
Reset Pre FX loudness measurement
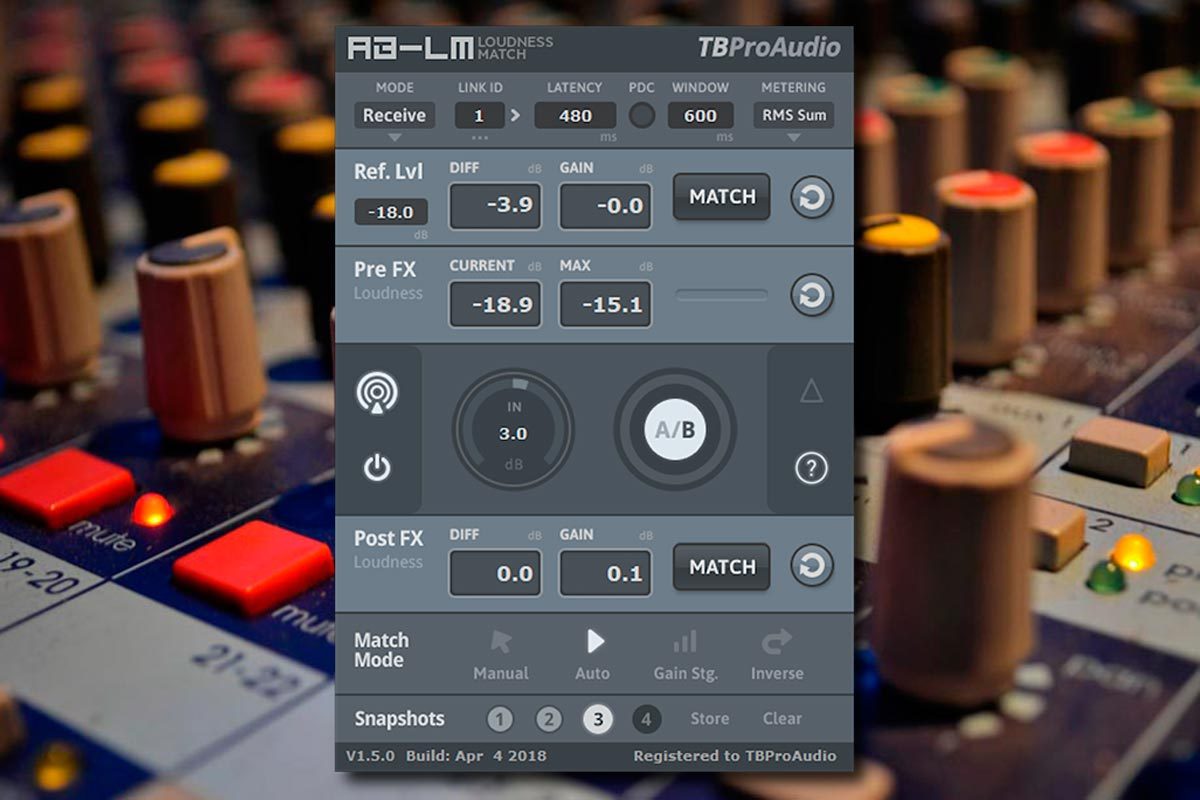click(x=812, y=295)
